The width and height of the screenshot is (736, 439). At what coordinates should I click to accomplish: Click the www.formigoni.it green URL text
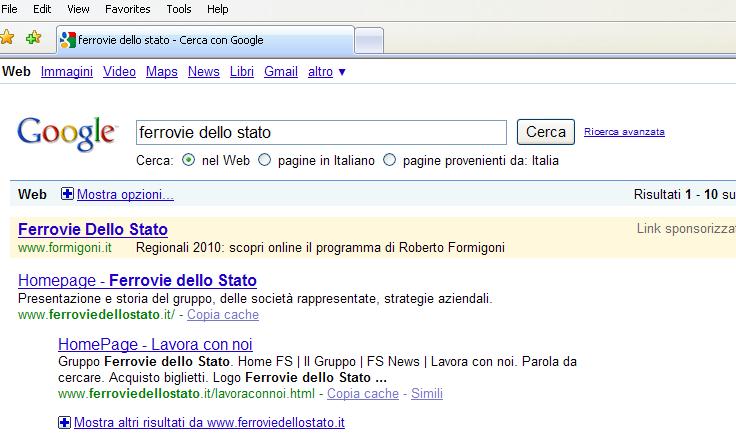click(x=65, y=247)
